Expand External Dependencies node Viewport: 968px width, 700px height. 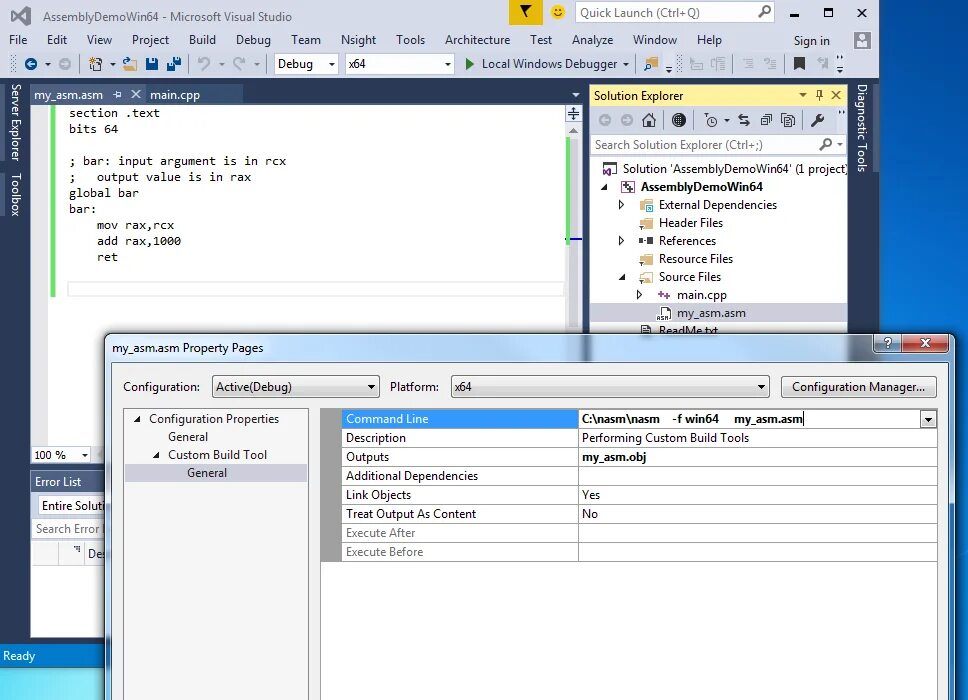[x=621, y=204]
